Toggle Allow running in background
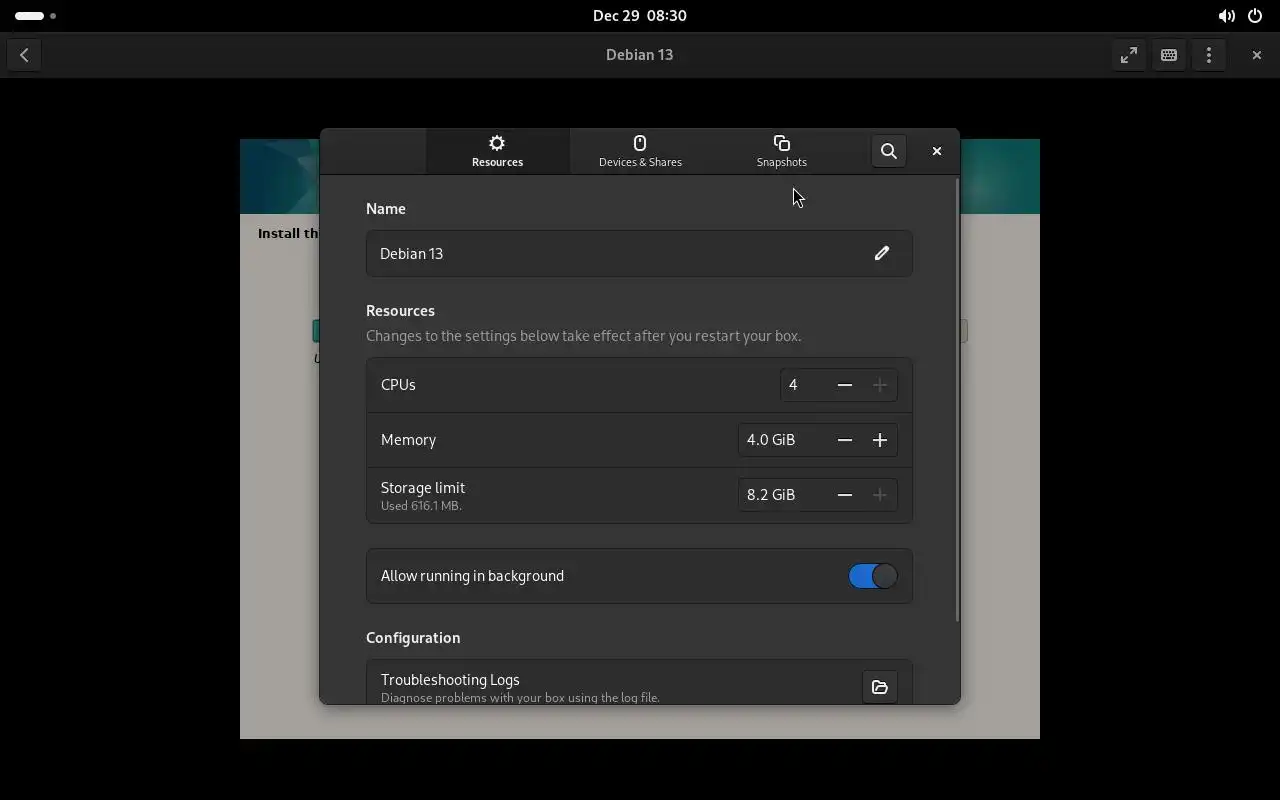 872,576
